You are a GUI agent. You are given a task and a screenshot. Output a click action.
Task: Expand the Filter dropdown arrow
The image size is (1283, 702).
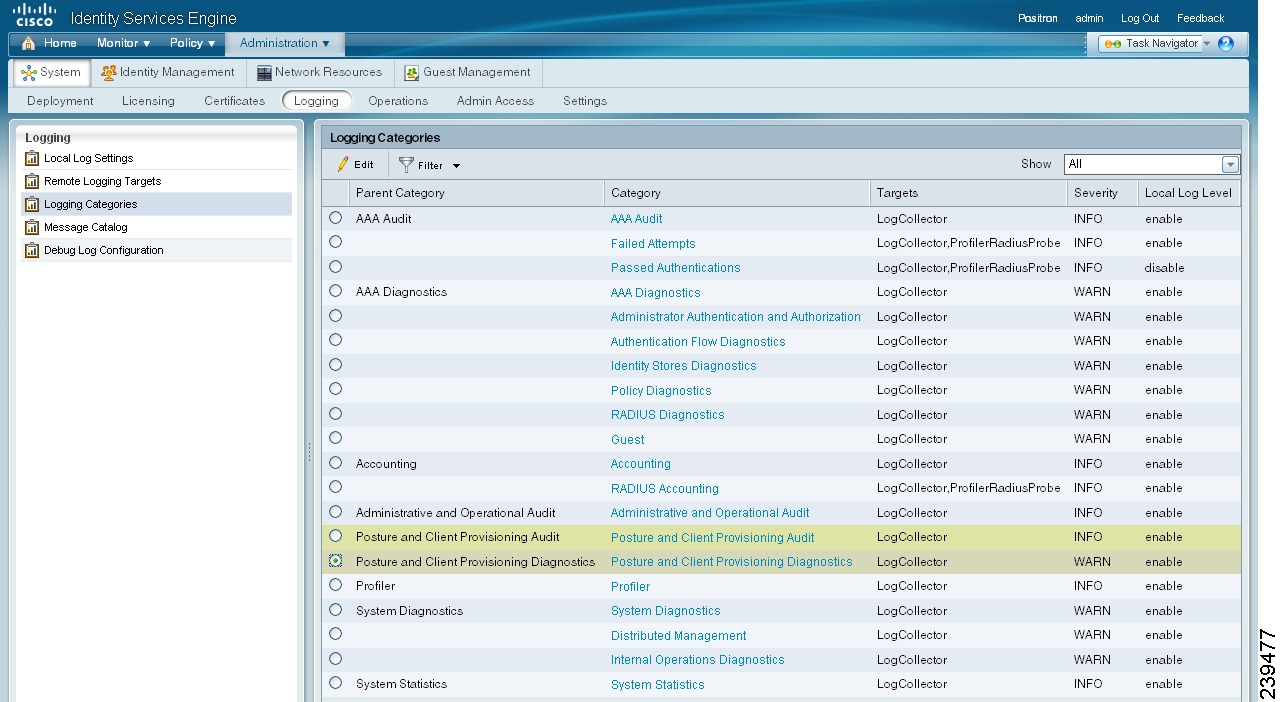click(456, 166)
